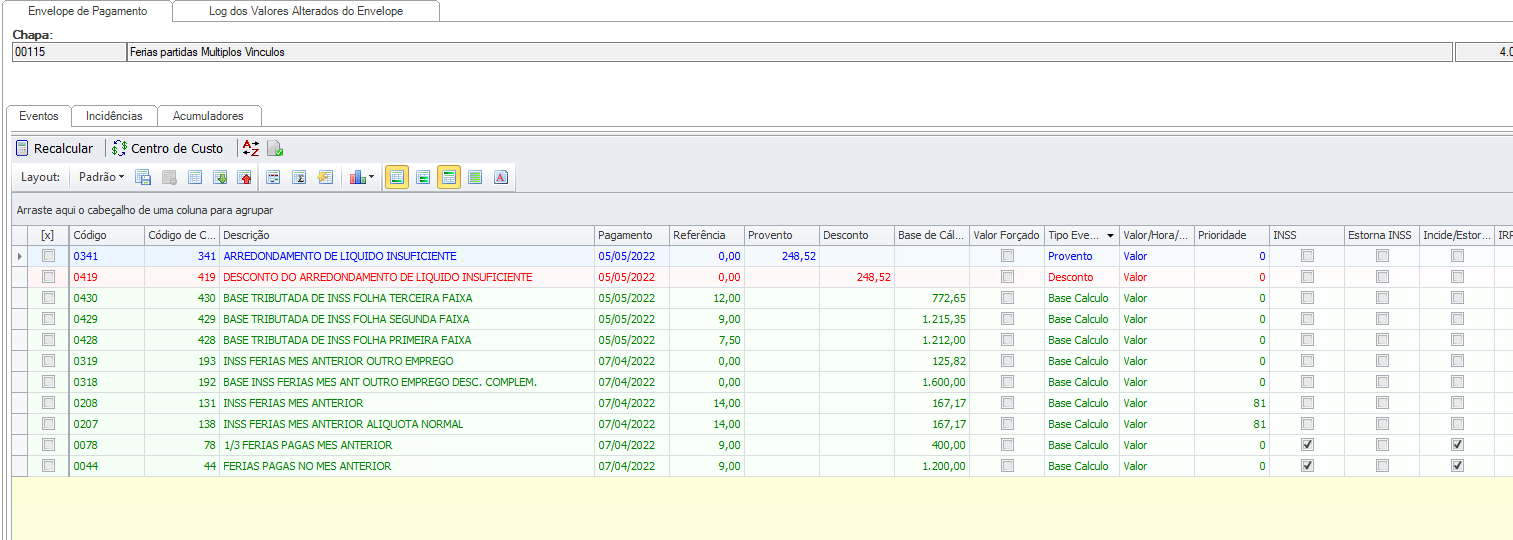Sort by the Descrição column header
The image size is (1513, 540).
tap(407, 236)
